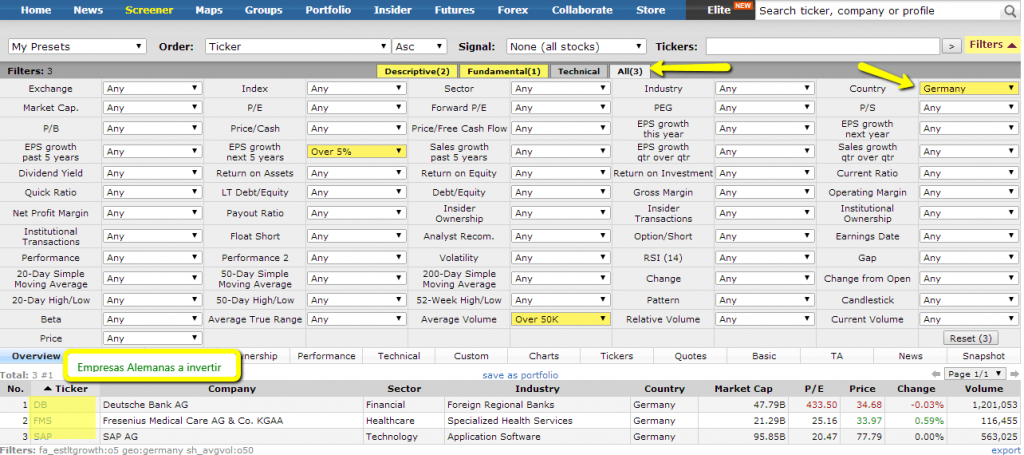The width and height of the screenshot is (1024, 455).
Task: Open the My Presets dropdown
Action: (x=77, y=46)
